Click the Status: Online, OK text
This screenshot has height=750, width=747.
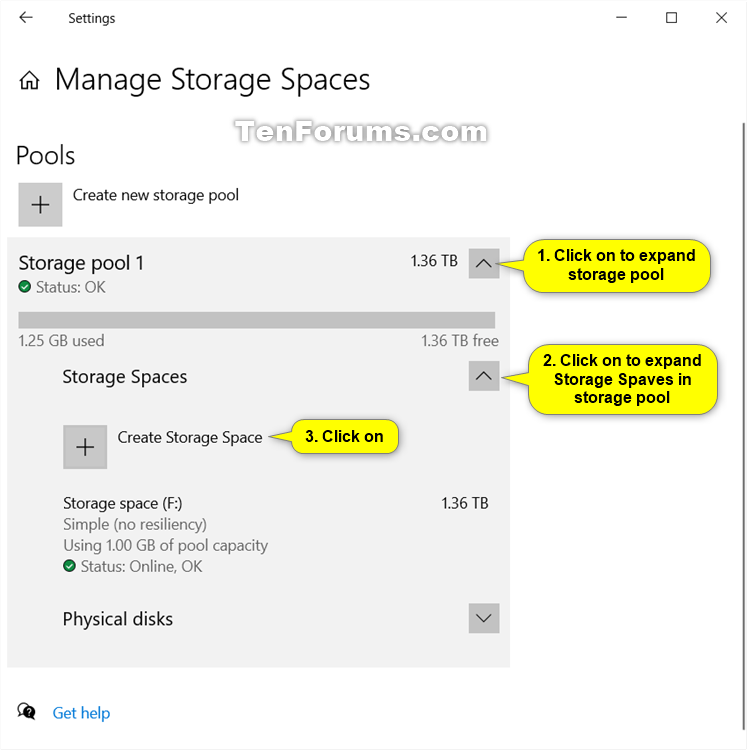pos(141,566)
